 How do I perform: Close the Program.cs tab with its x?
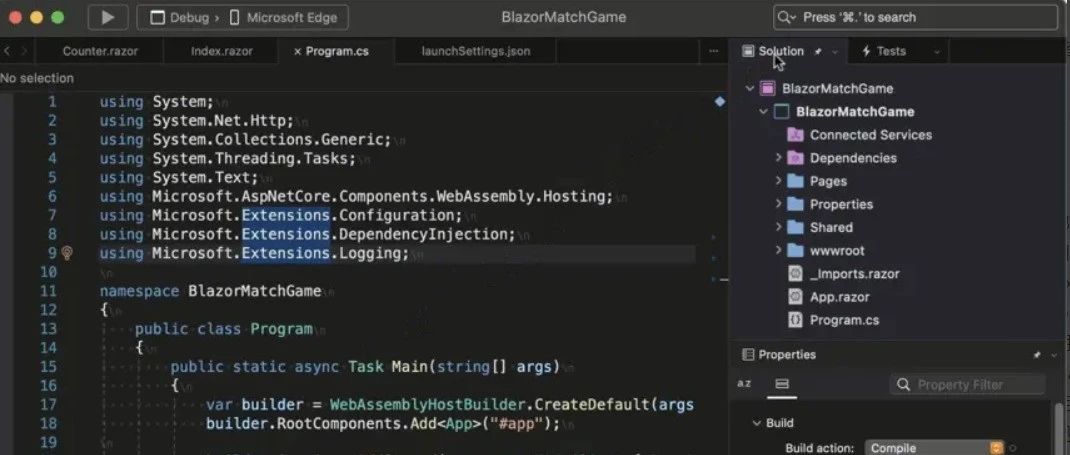297,52
